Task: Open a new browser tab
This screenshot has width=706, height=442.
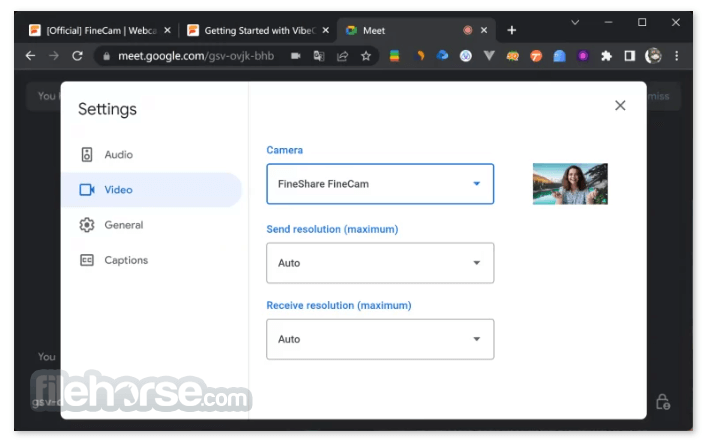Action: point(511,30)
